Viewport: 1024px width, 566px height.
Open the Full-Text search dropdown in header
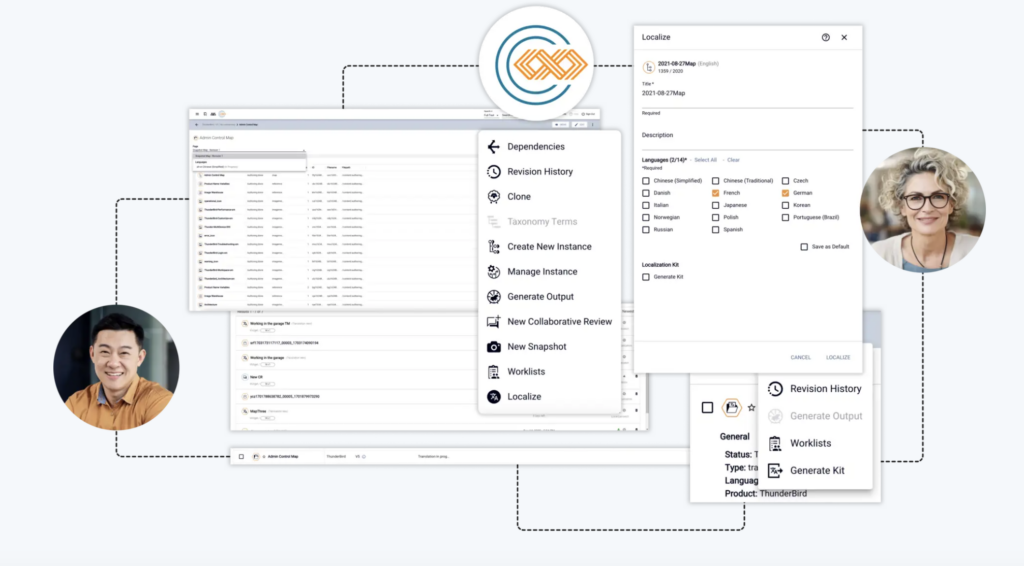pos(490,116)
